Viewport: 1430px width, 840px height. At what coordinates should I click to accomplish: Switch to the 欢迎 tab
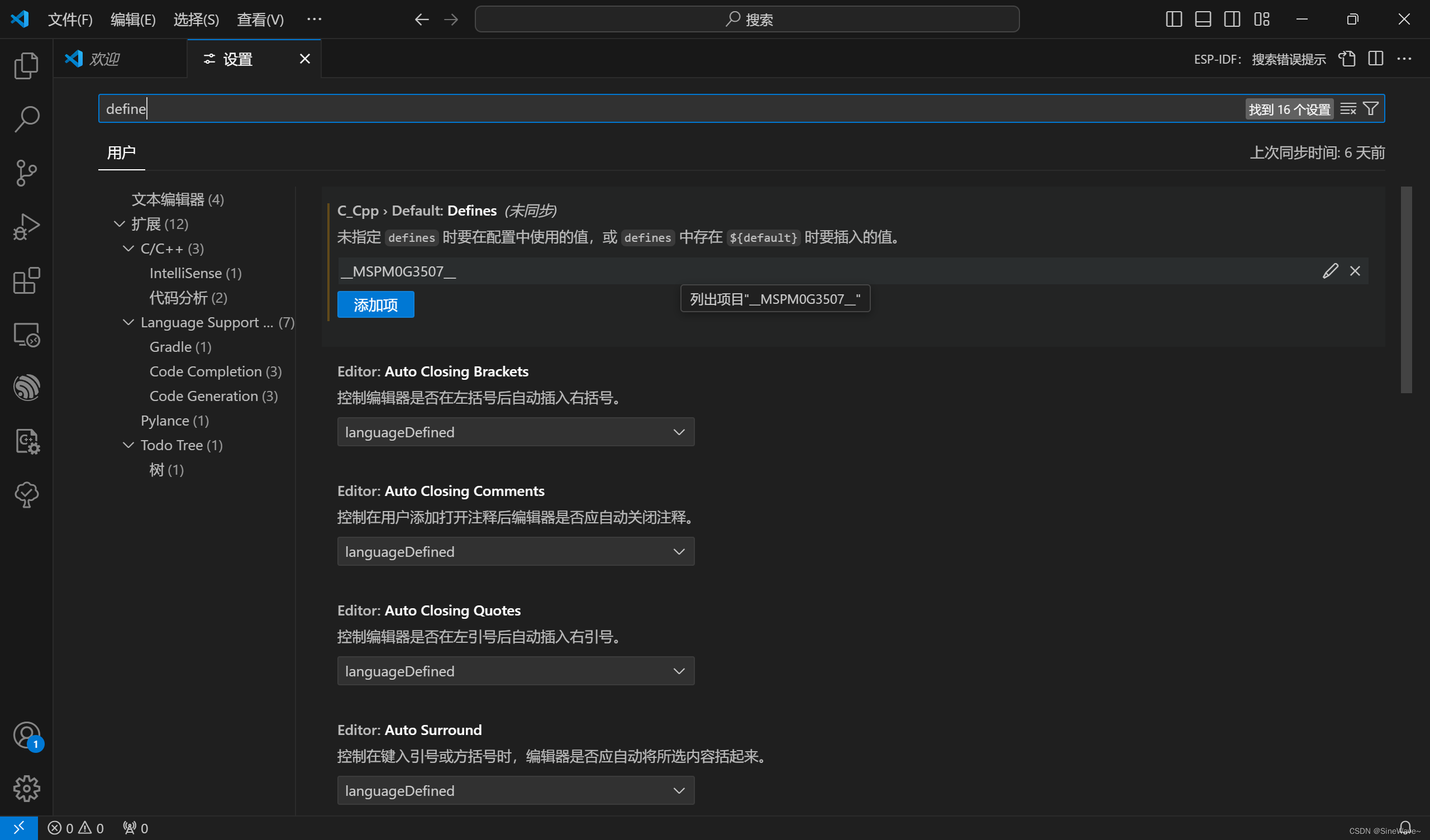pyautogui.click(x=105, y=59)
